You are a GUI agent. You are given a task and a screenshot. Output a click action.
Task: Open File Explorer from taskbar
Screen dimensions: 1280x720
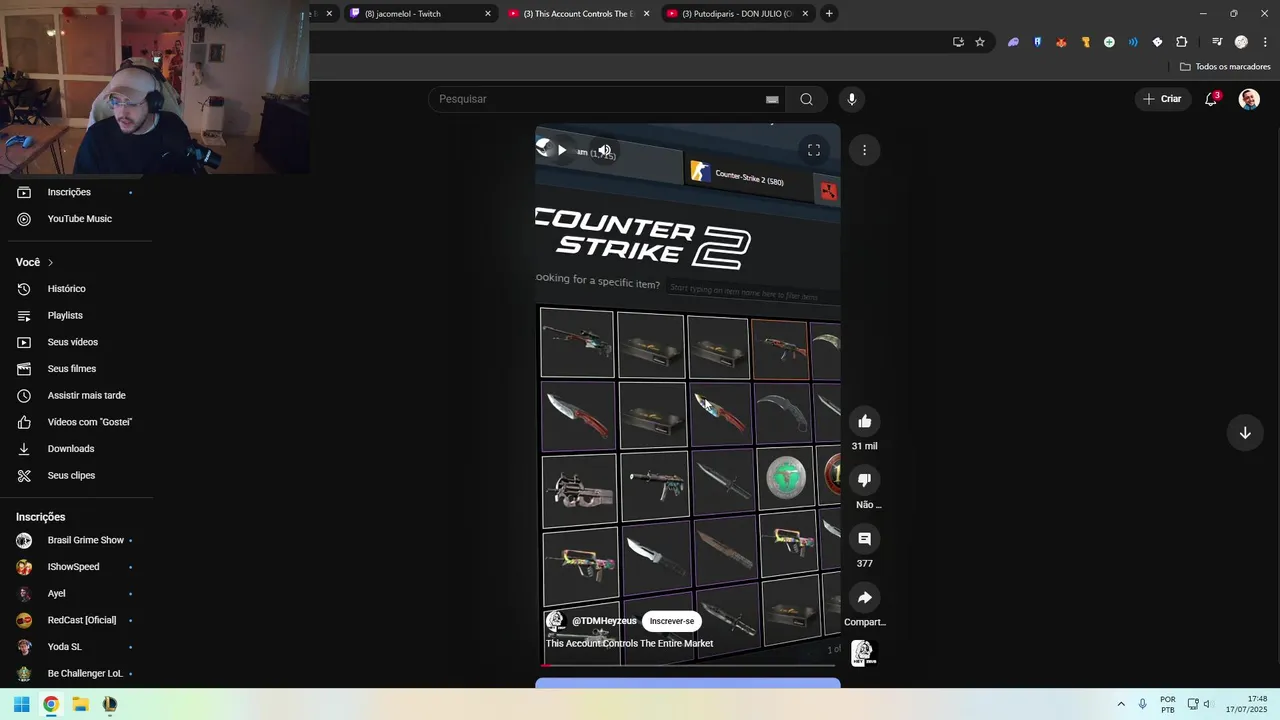click(x=80, y=704)
